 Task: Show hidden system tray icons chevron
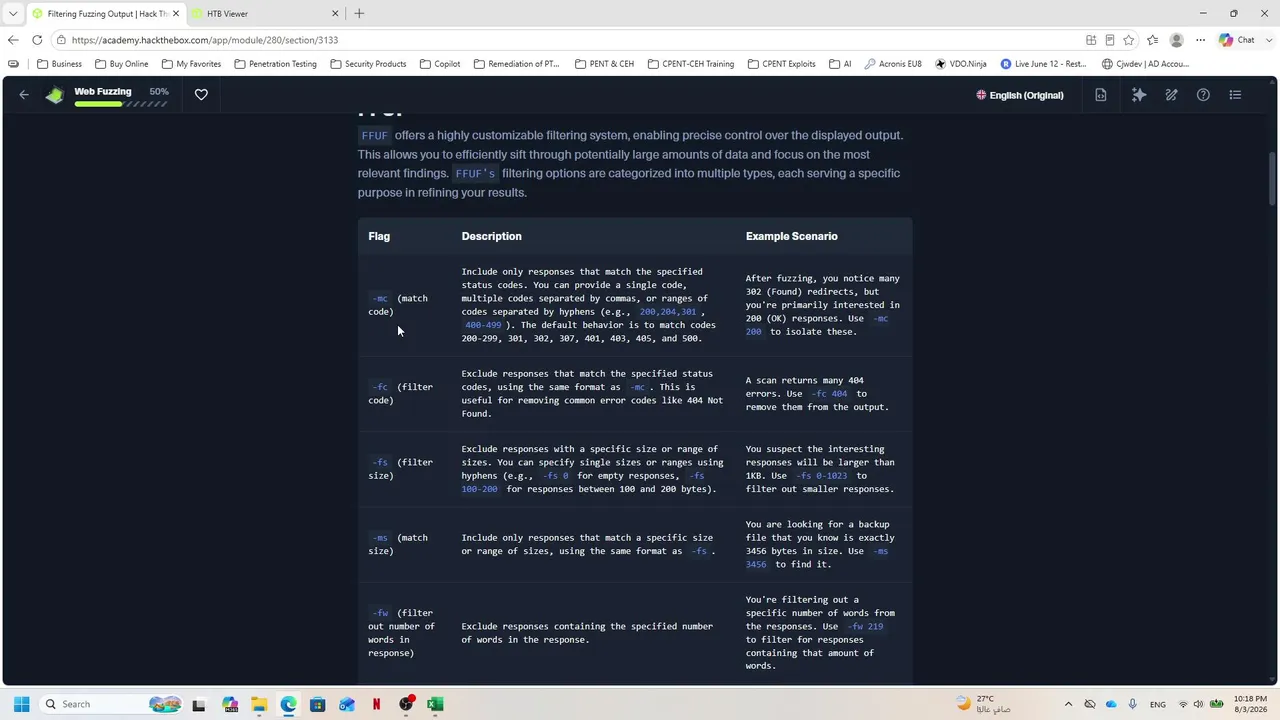pyautogui.click(x=1068, y=704)
